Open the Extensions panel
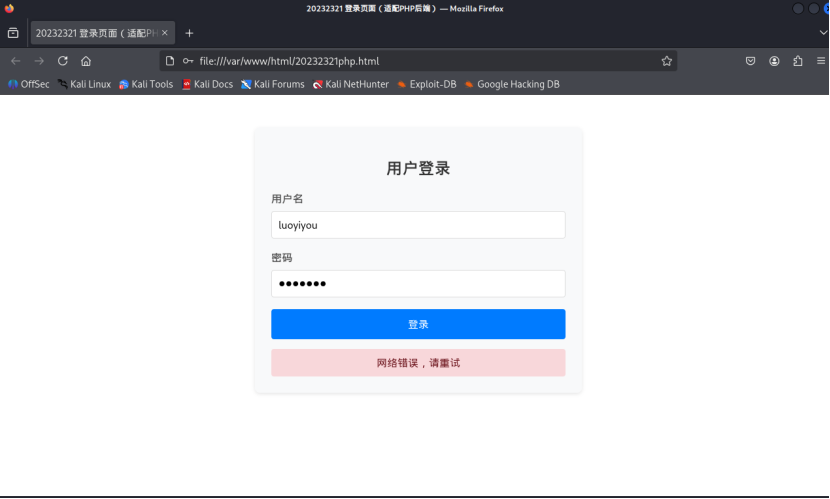Screen dimensions: 830x499 click(x=798, y=61)
